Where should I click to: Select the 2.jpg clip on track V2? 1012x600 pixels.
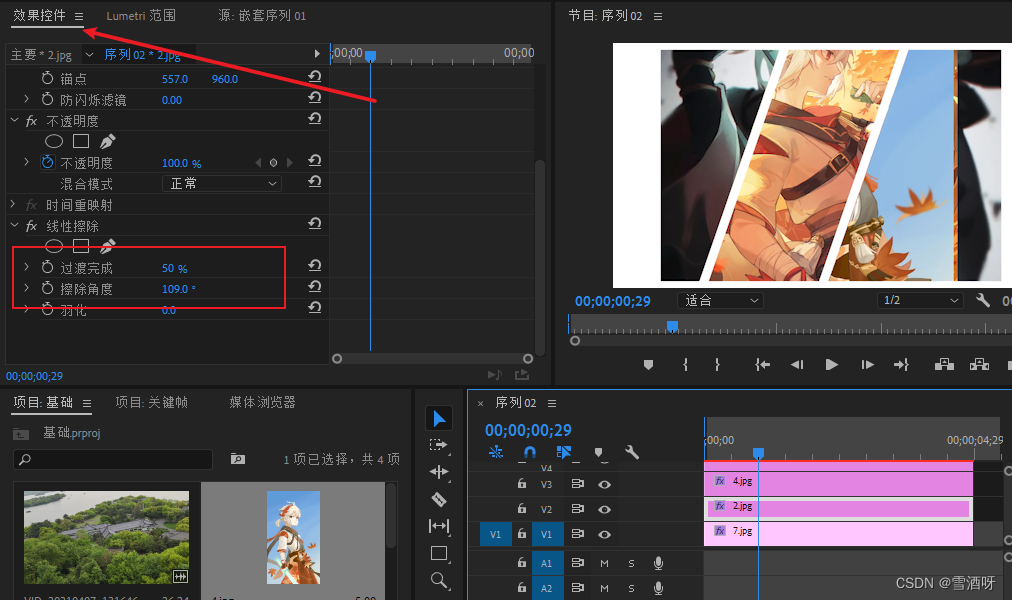pyautogui.click(x=838, y=508)
